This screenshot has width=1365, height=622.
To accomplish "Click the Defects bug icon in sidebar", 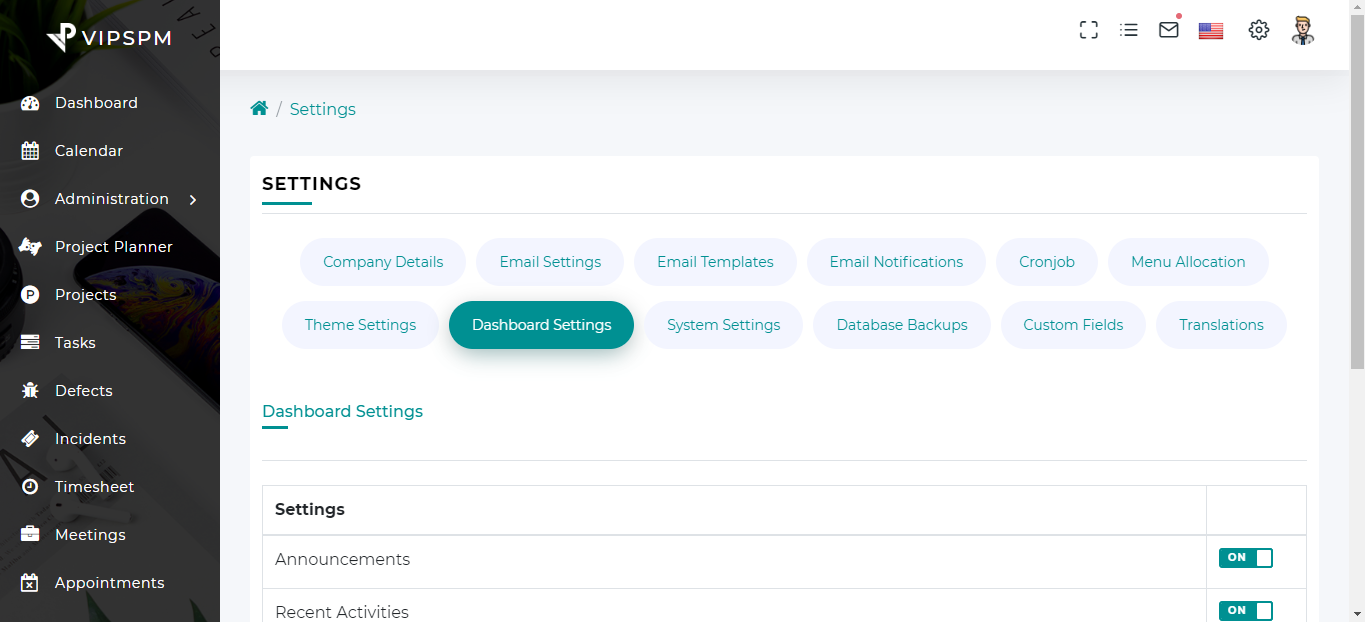I will click(30, 391).
